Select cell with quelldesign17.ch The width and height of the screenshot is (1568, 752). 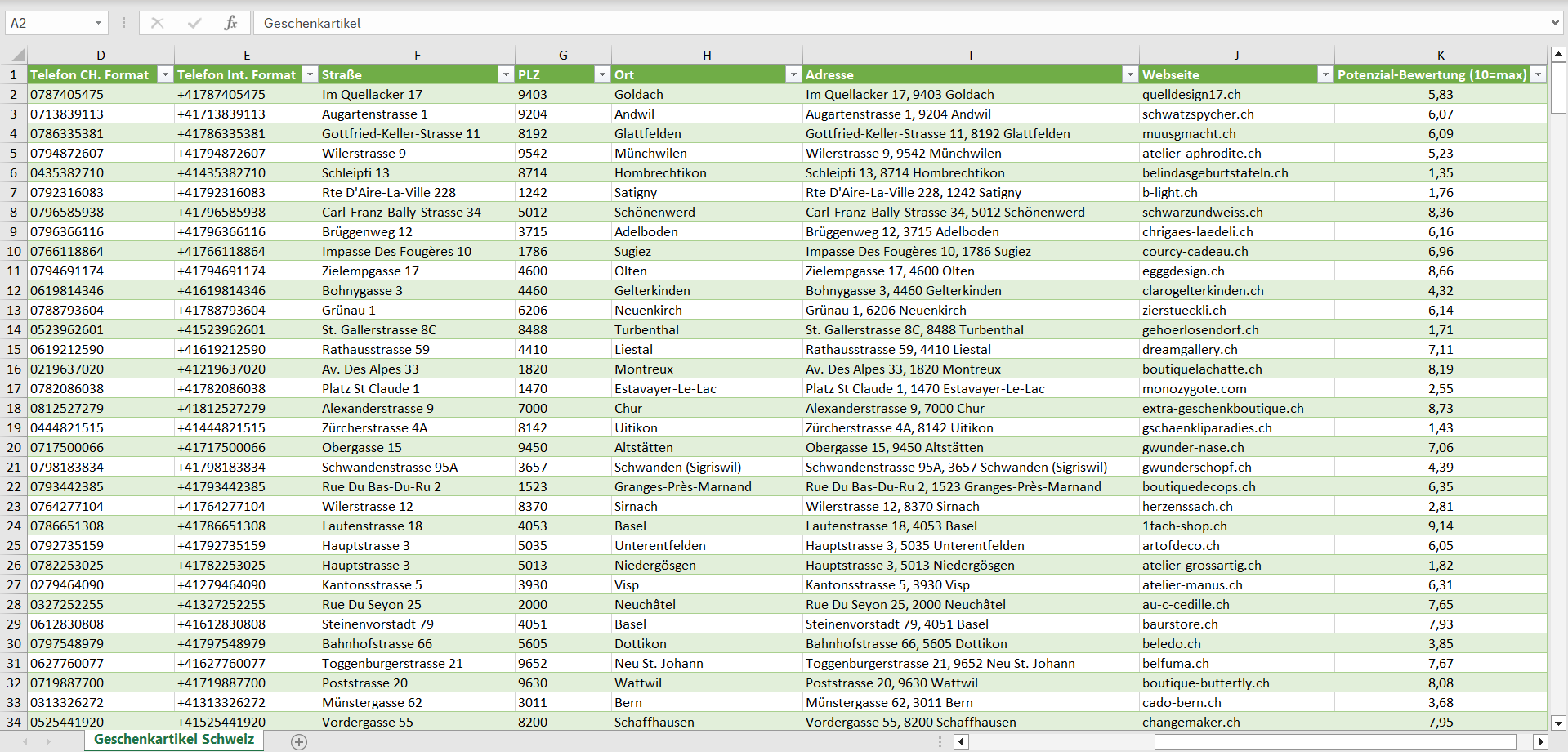point(1236,94)
